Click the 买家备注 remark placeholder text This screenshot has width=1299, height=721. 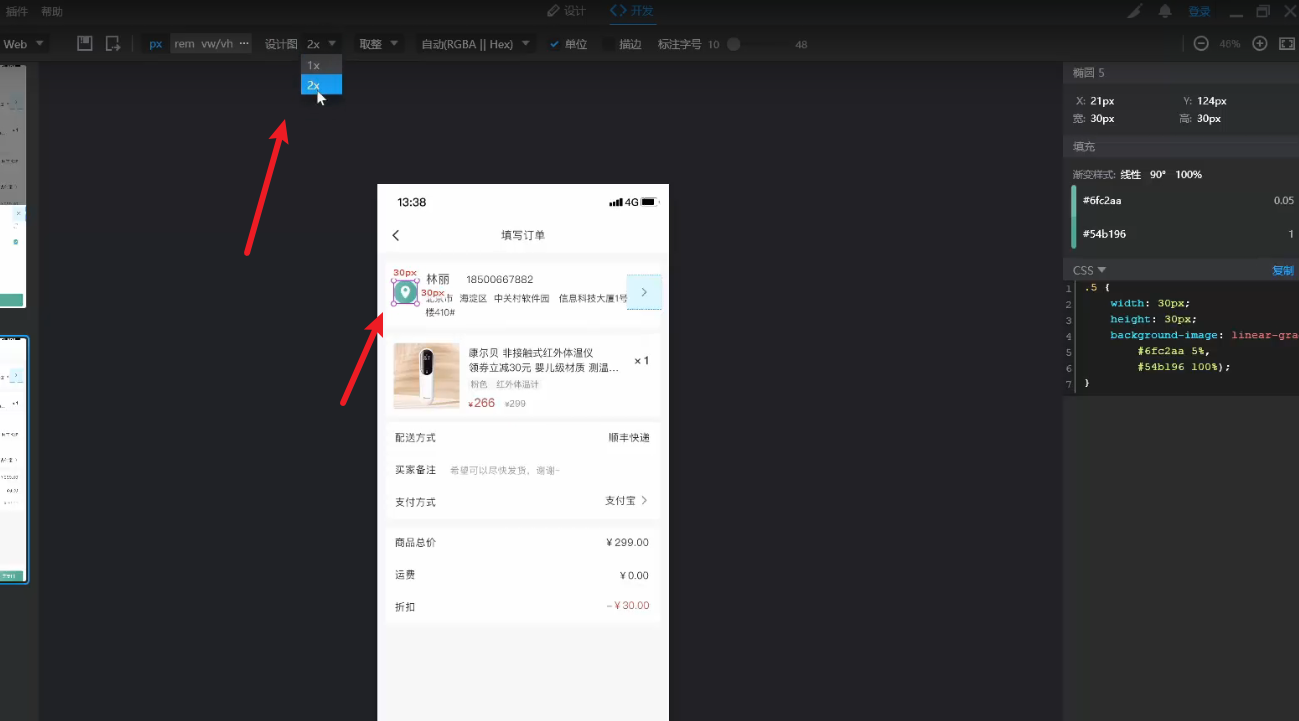(x=505, y=470)
